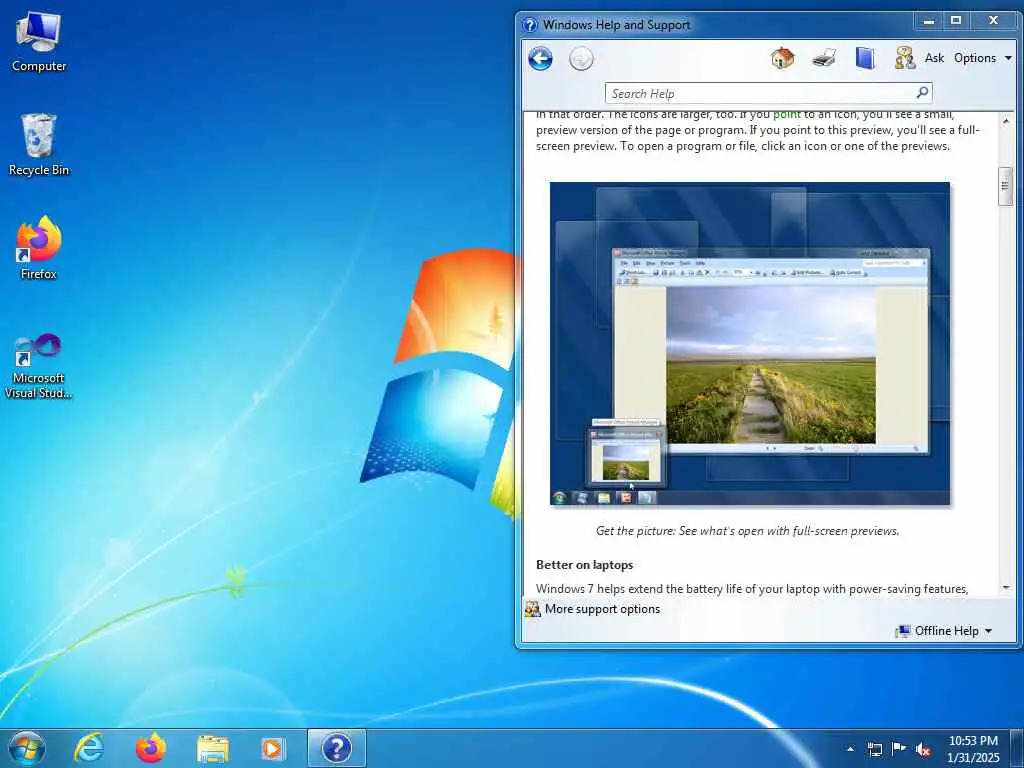The height and width of the screenshot is (768, 1024).
Task: Print the current help topic
Action: click(x=824, y=58)
